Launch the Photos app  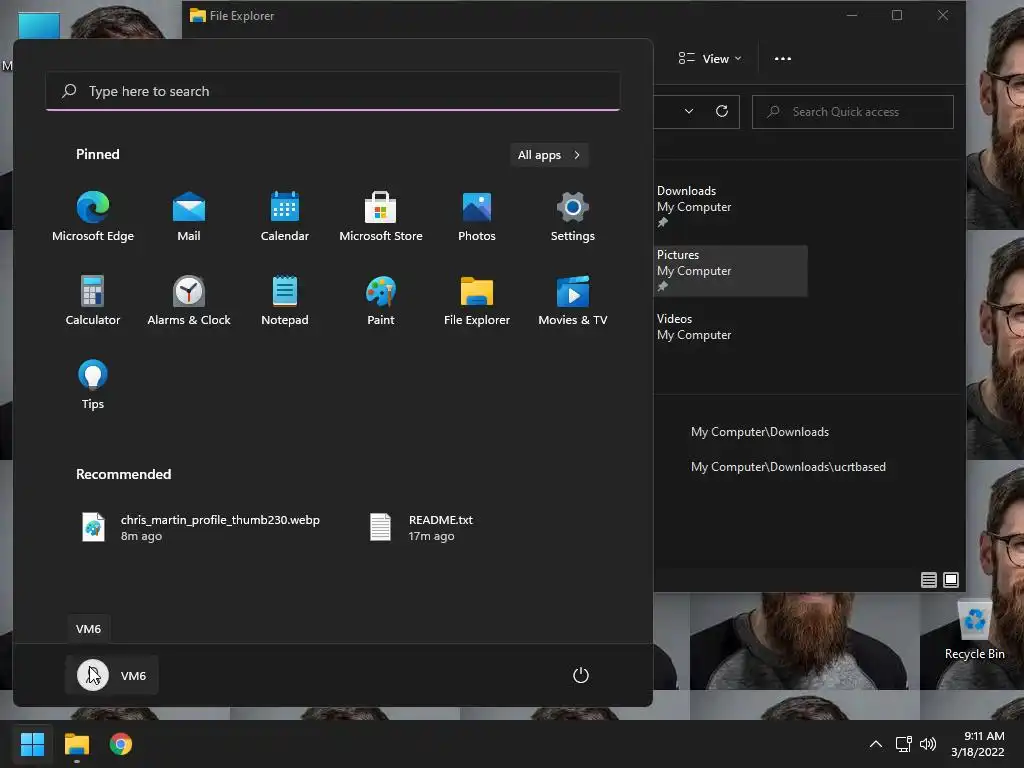477,217
